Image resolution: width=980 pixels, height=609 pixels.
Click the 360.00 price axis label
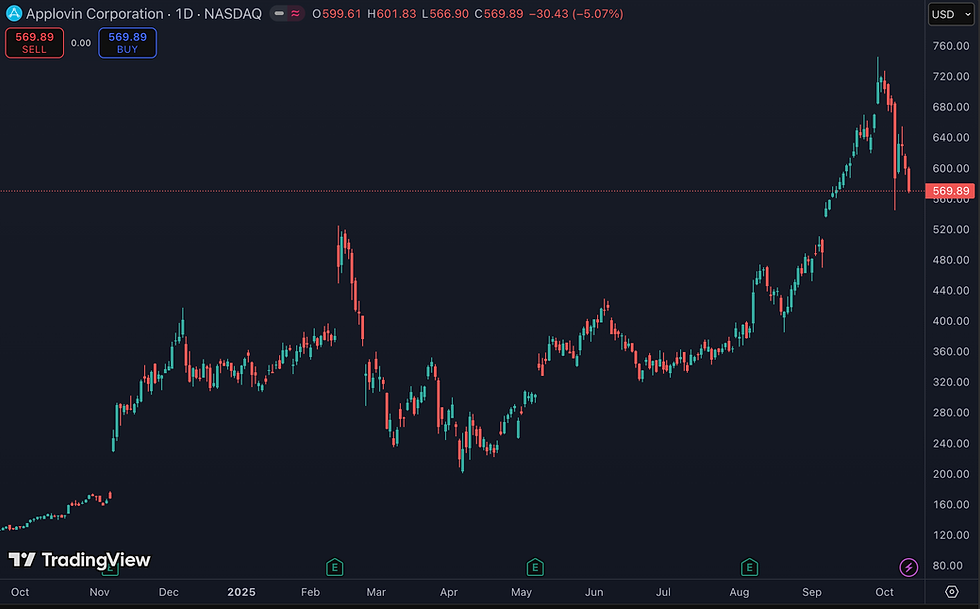tap(951, 351)
